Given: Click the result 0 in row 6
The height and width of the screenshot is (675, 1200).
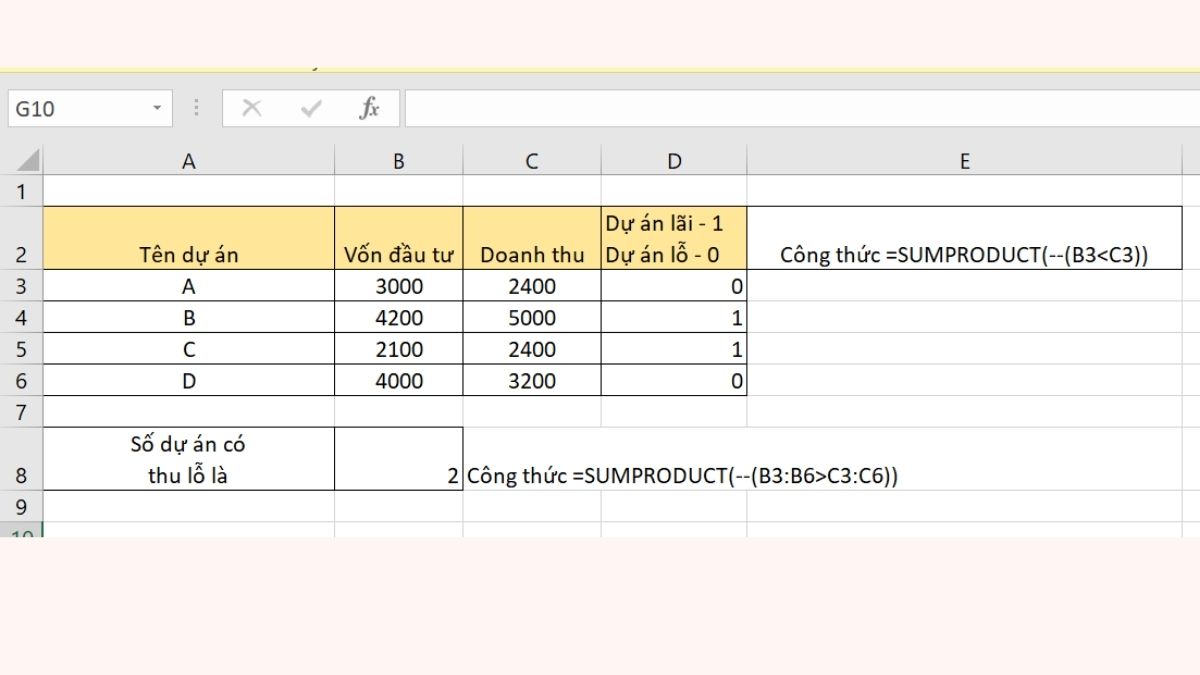Looking at the screenshot, I should coord(674,380).
